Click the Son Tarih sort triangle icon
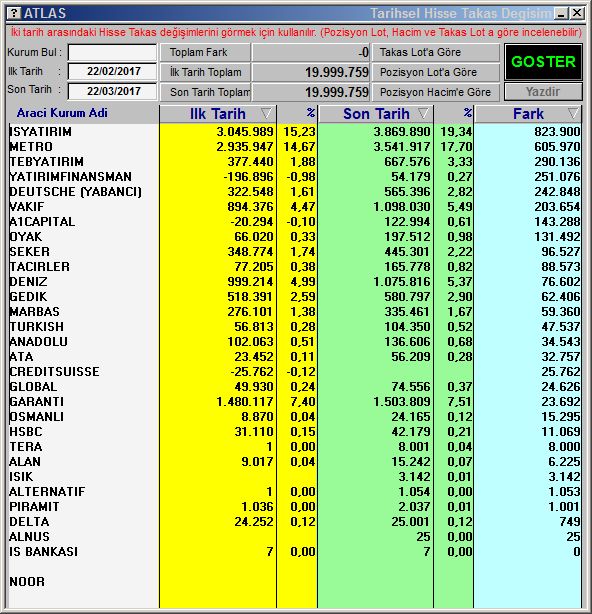Screen dimensions: 592x614 423,114
